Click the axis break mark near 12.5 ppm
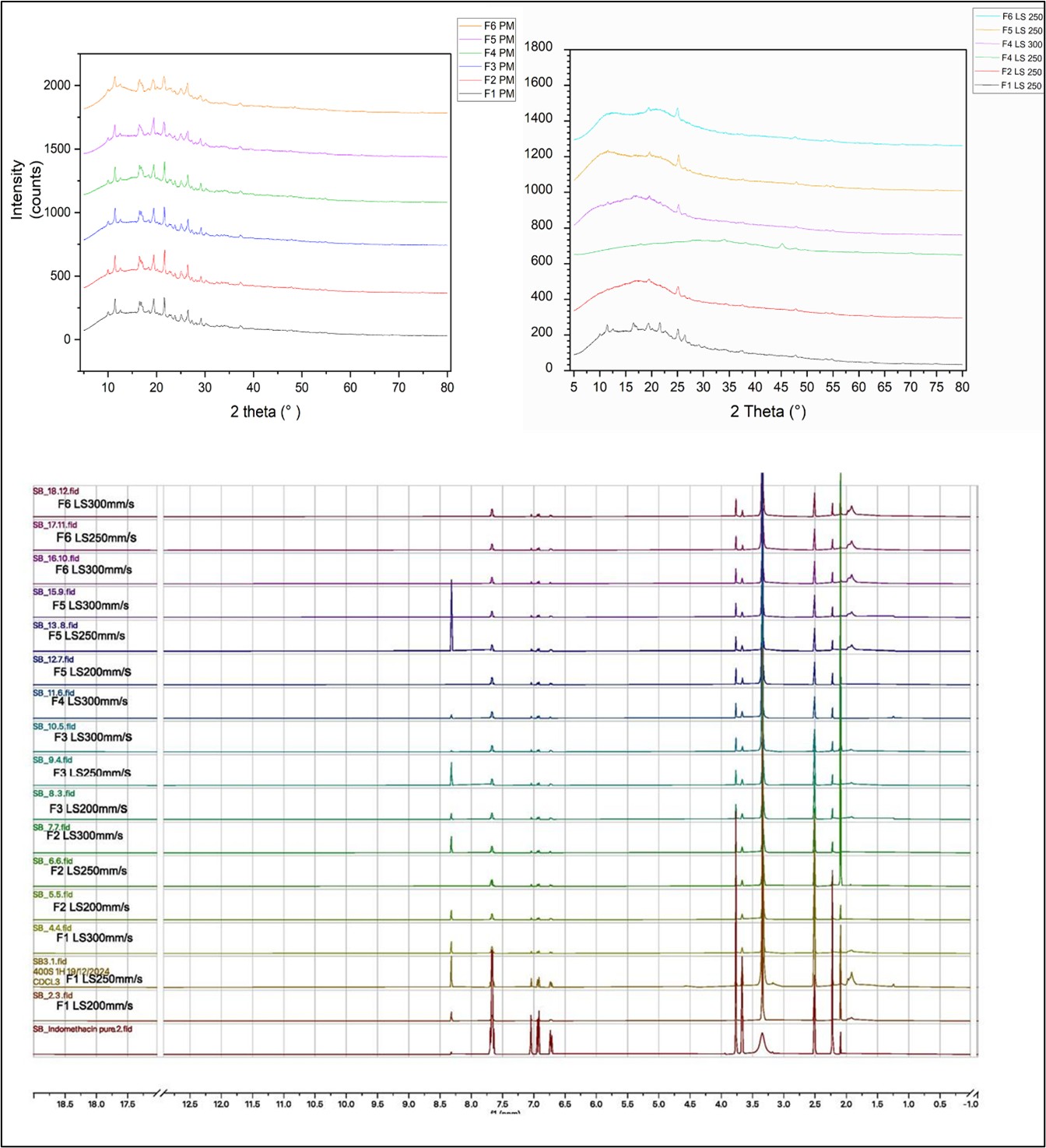Screen dimensions: 1046x1148 pos(158,1094)
